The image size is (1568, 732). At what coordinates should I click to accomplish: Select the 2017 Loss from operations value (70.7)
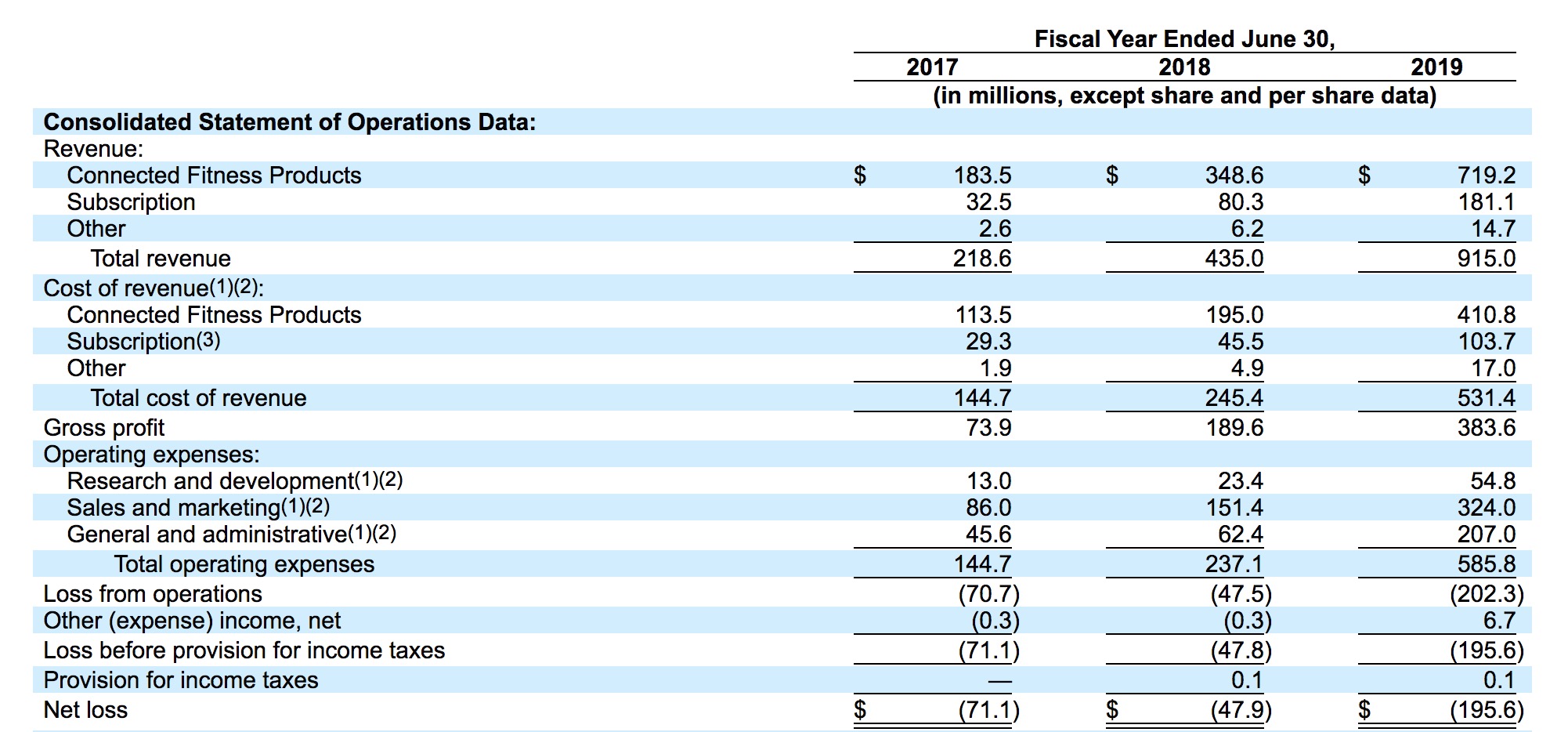988,594
